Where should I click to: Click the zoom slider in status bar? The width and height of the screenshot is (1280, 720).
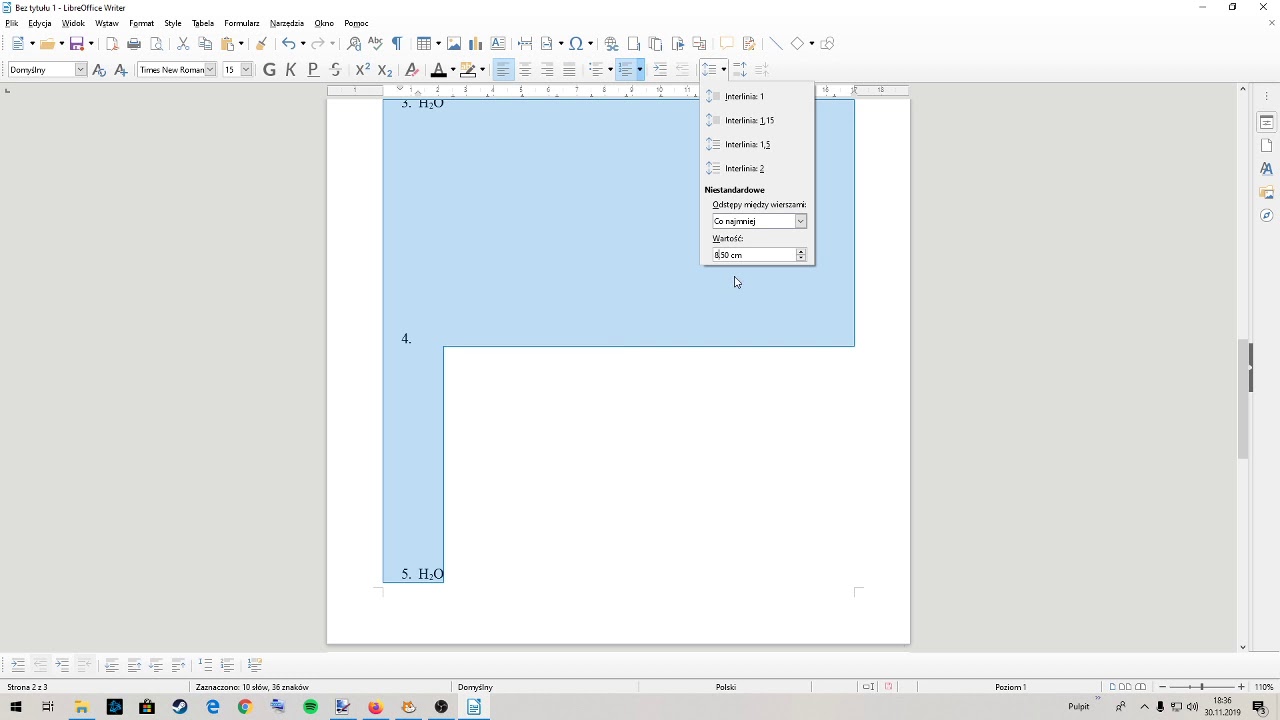1201,687
